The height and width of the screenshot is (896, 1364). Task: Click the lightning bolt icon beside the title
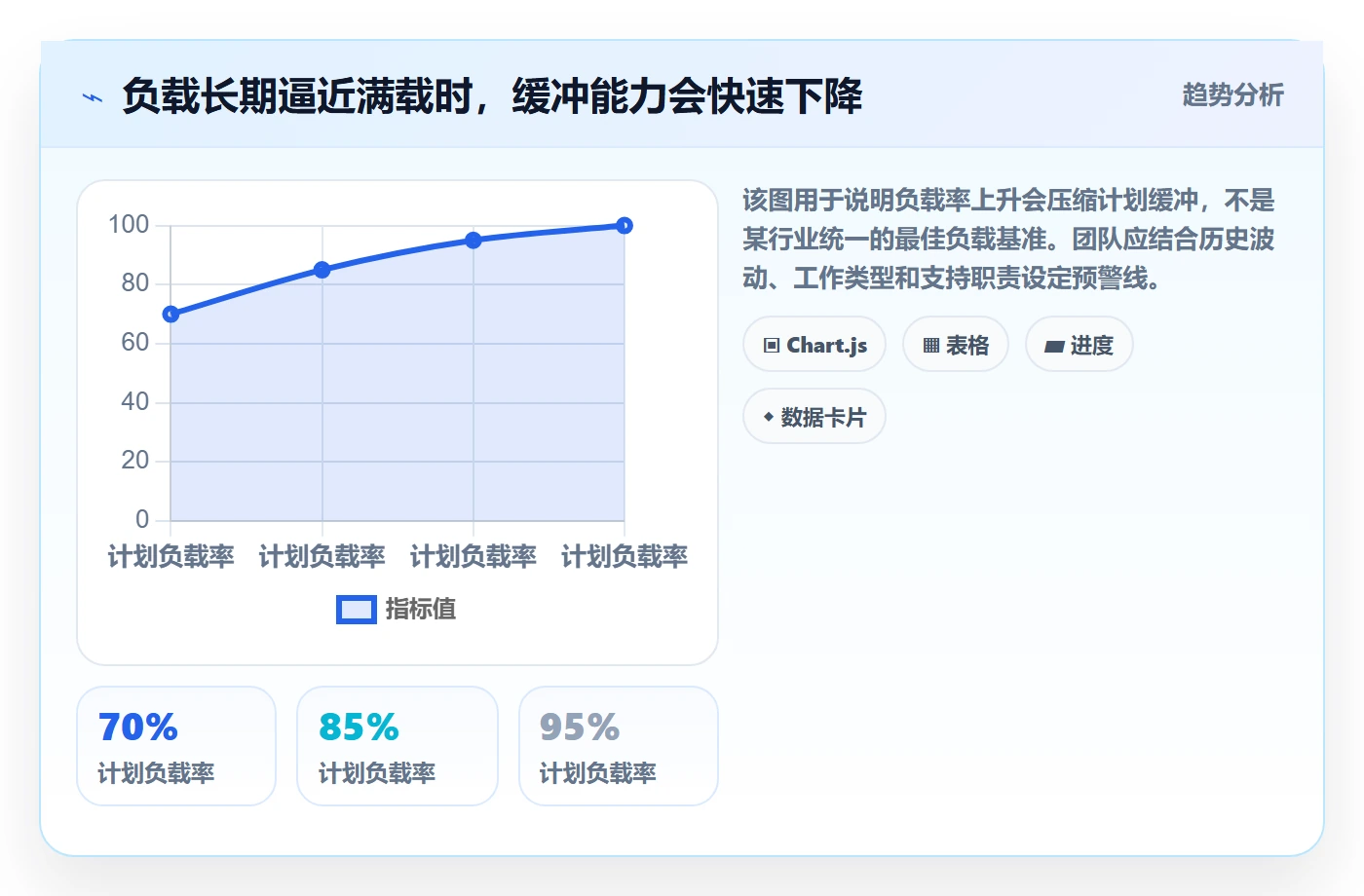pyautogui.click(x=93, y=97)
